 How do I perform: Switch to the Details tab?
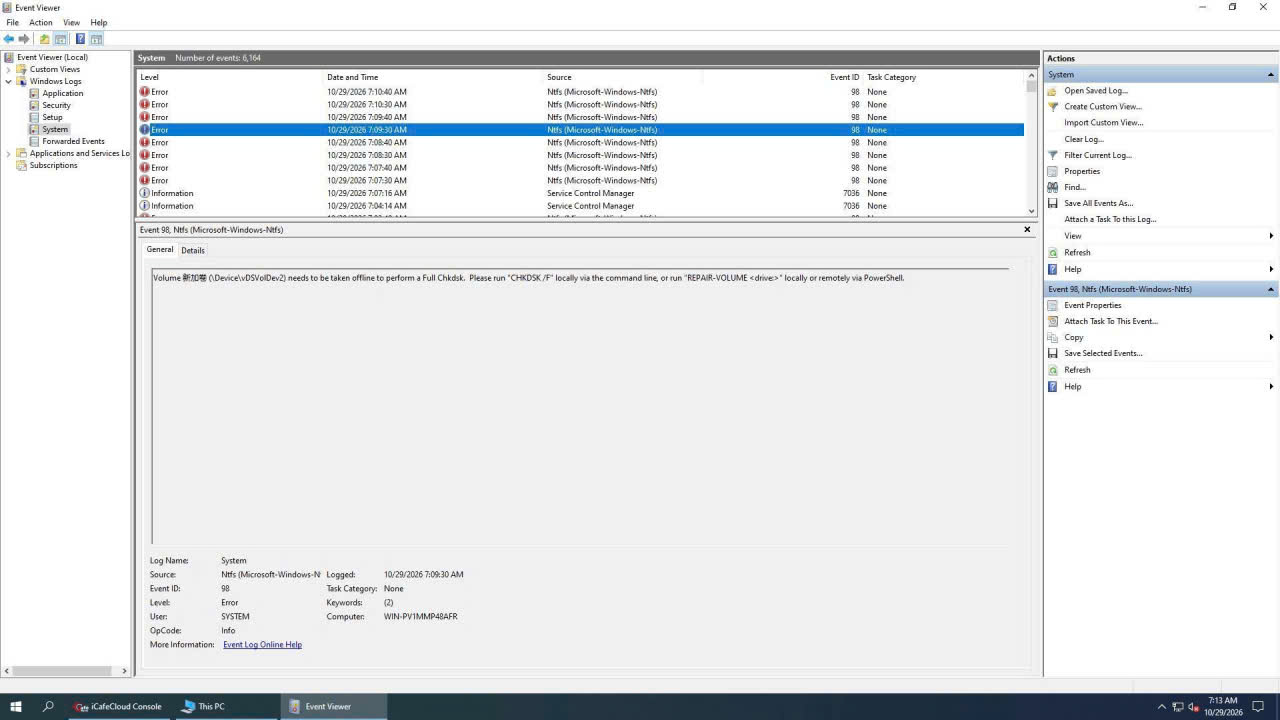tap(193, 250)
